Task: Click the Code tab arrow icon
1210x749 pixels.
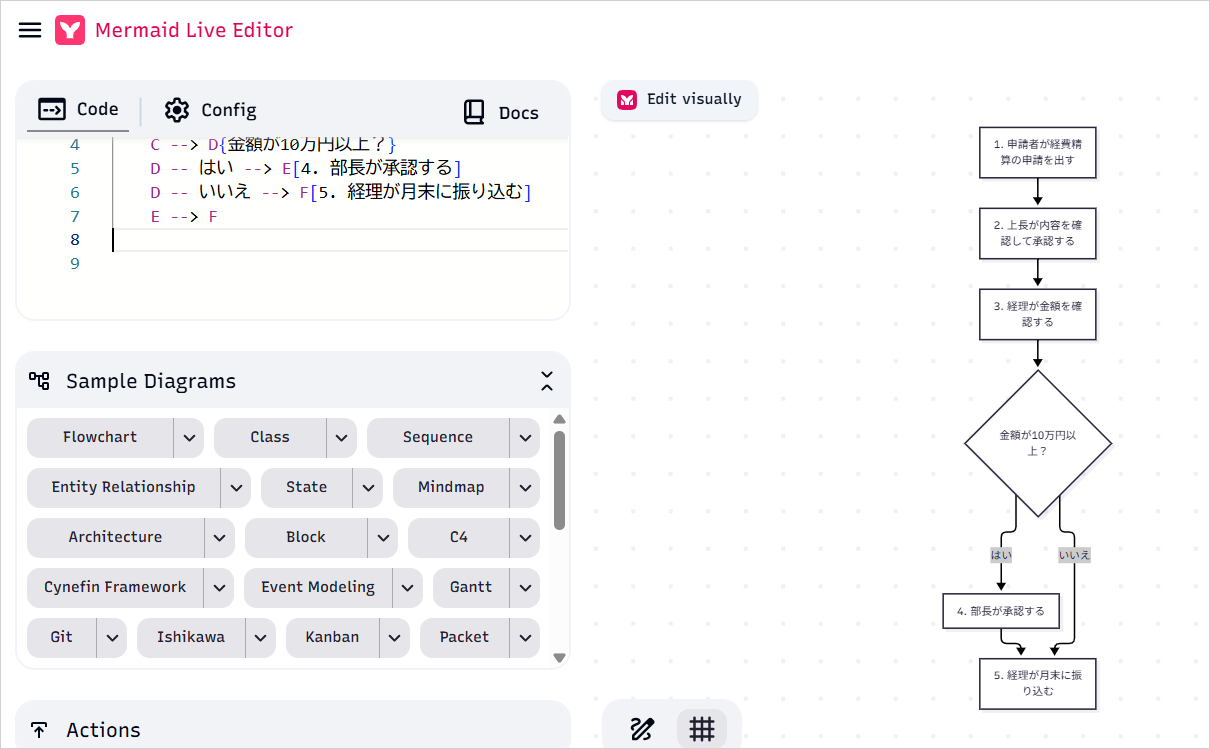Action: tap(52, 109)
